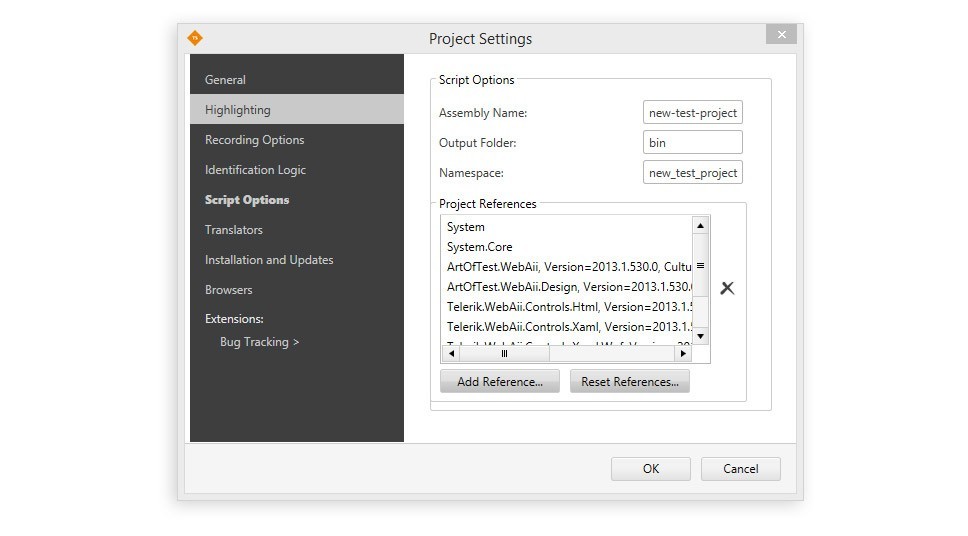
Task: Click the Add Reference button
Action: 500,382
